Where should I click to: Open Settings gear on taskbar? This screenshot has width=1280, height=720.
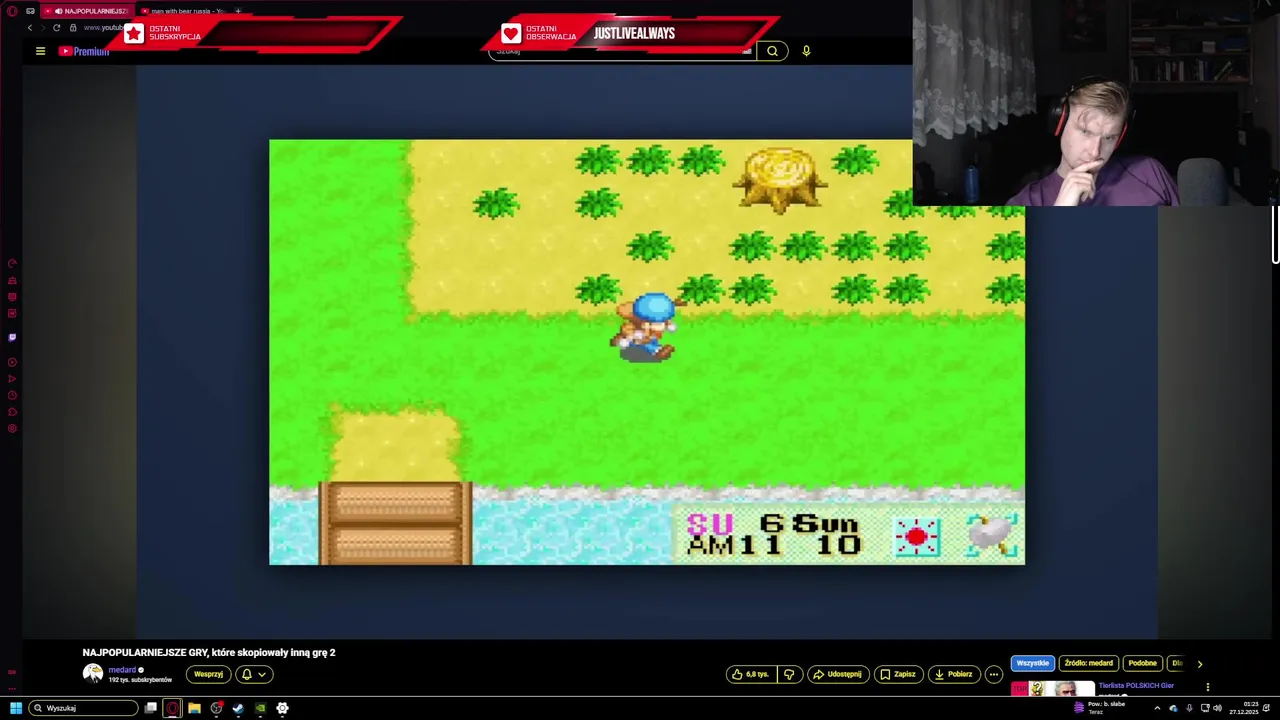(x=282, y=708)
